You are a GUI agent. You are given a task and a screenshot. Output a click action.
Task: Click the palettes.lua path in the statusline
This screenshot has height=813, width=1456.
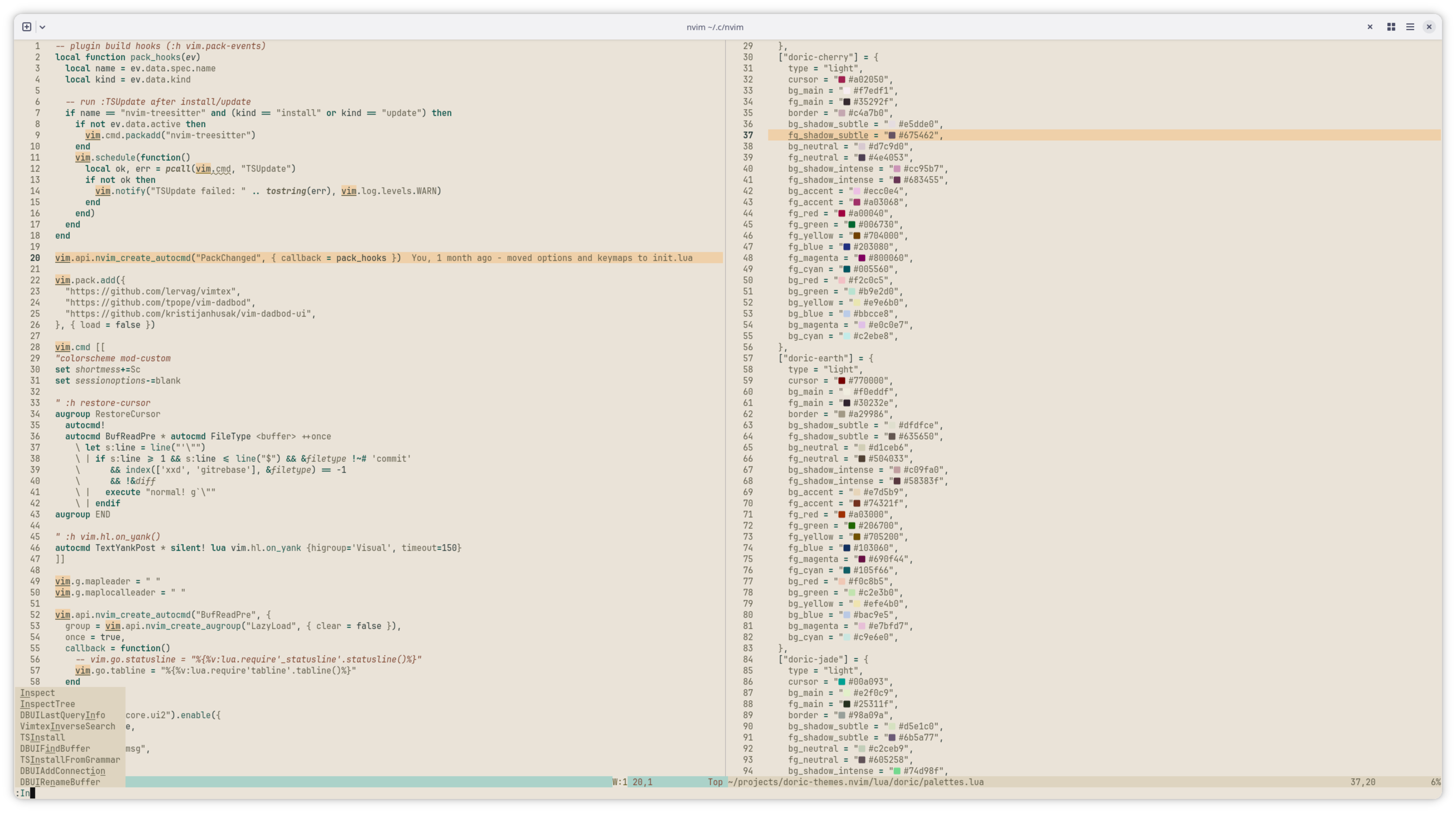tap(855, 782)
